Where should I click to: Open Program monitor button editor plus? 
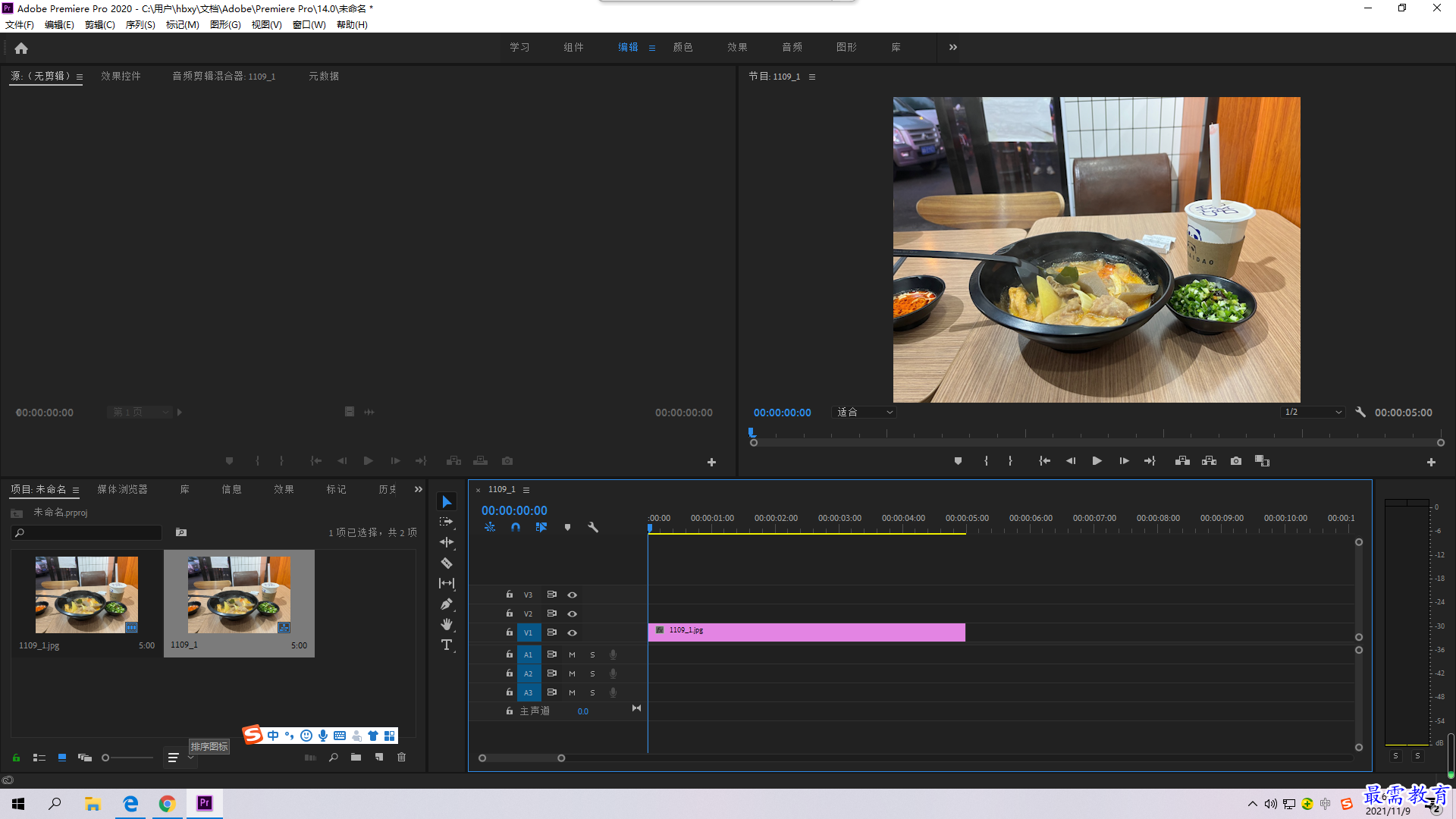click(1431, 462)
